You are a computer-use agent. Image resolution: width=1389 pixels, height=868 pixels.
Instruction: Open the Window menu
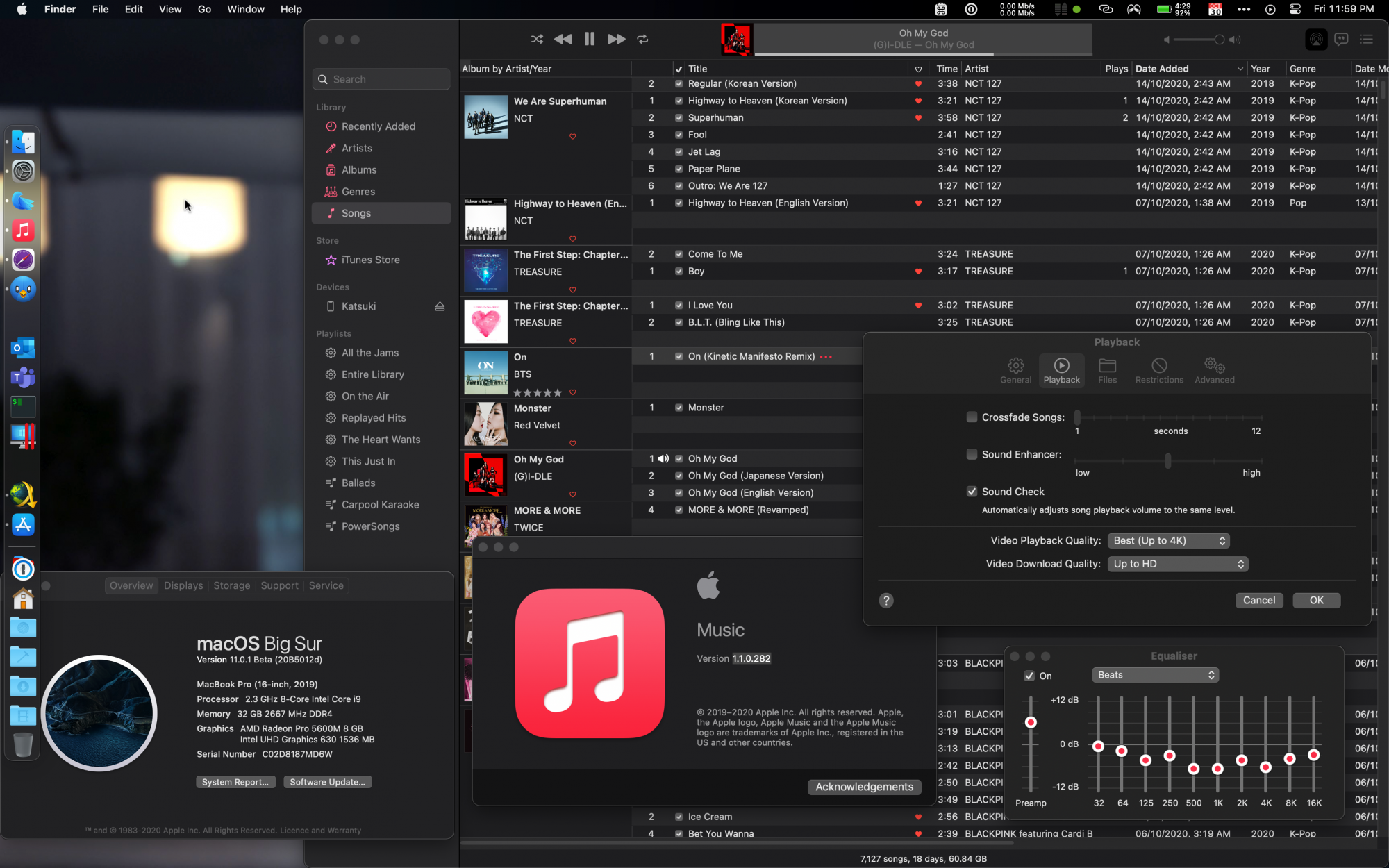pyautogui.click(x=246, y=9)
